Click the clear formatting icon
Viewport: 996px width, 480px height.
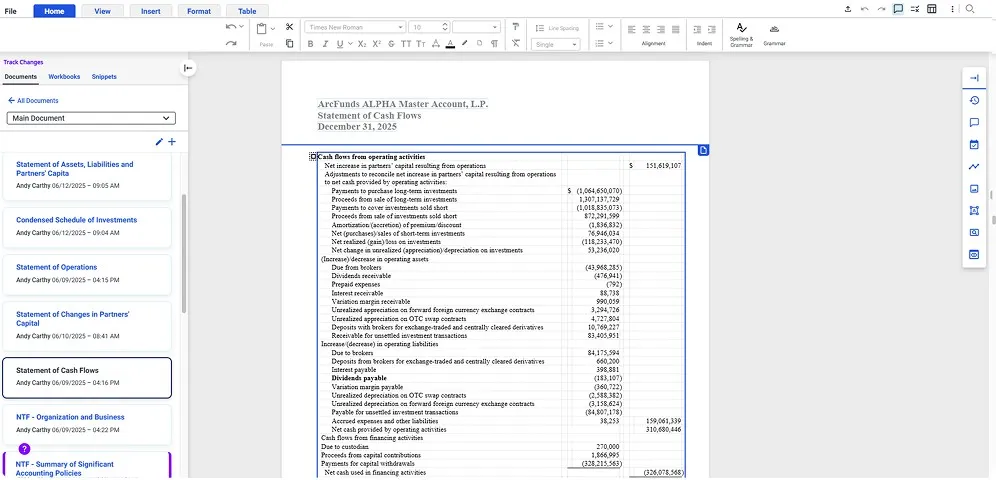coord(516,44)
